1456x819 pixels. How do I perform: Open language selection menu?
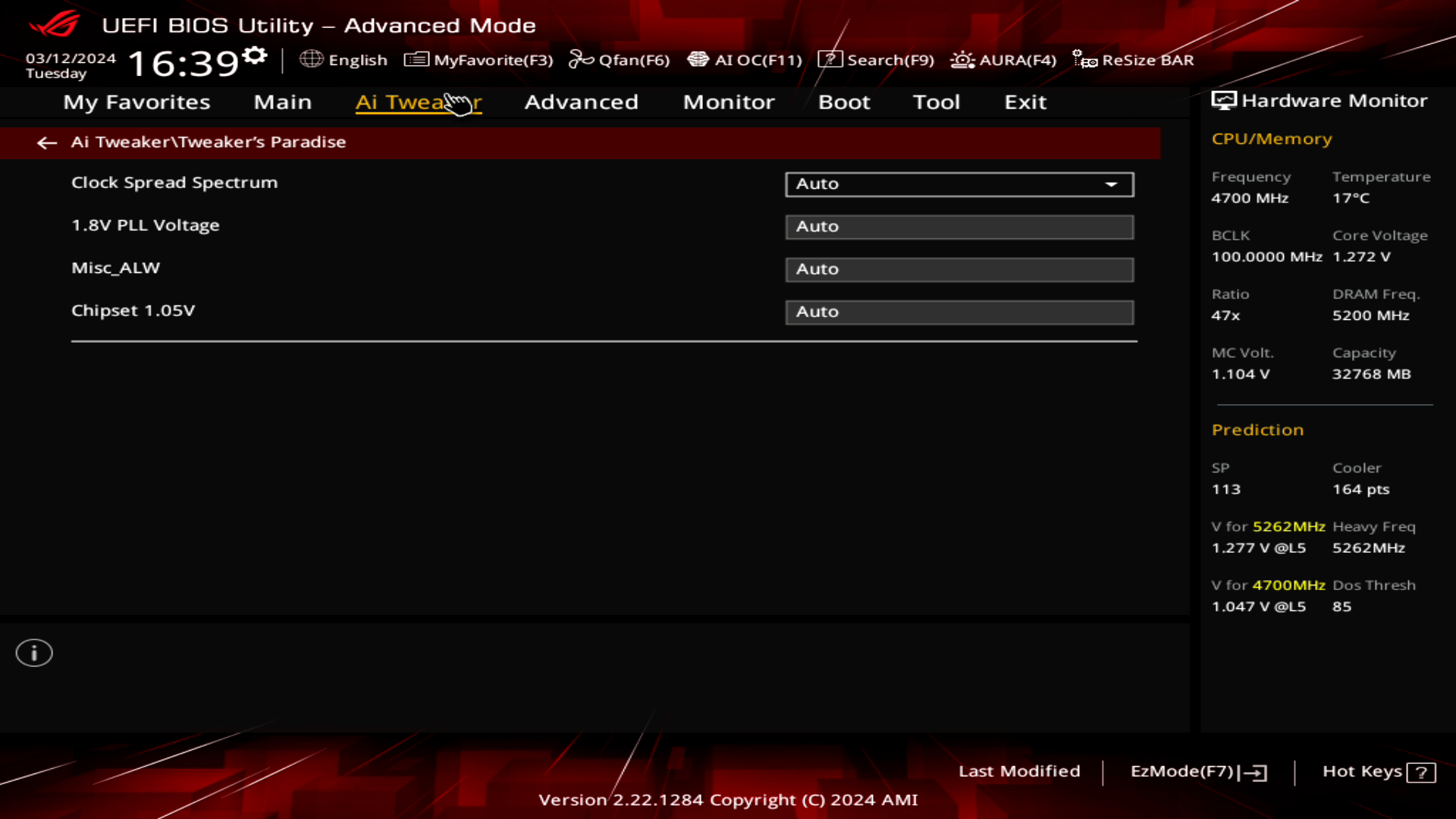(344, 60)
